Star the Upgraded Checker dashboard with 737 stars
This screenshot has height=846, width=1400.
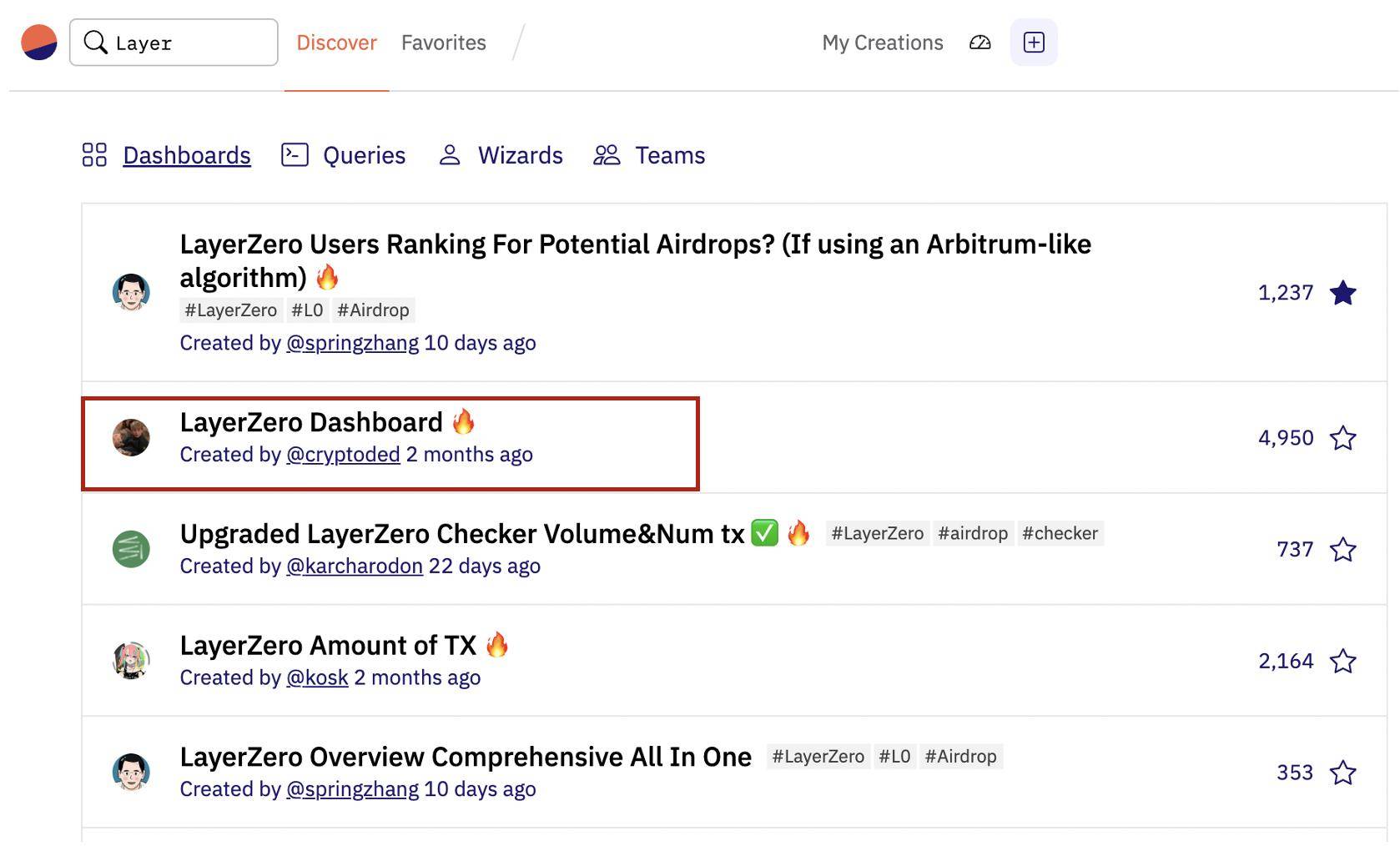click(x=1342, y=550)
